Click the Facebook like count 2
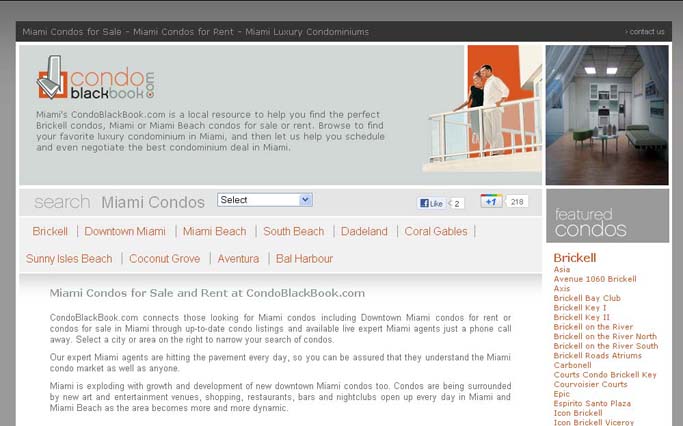Image resolution: width=683 pixels, height=426 pixels. [456, 203]
